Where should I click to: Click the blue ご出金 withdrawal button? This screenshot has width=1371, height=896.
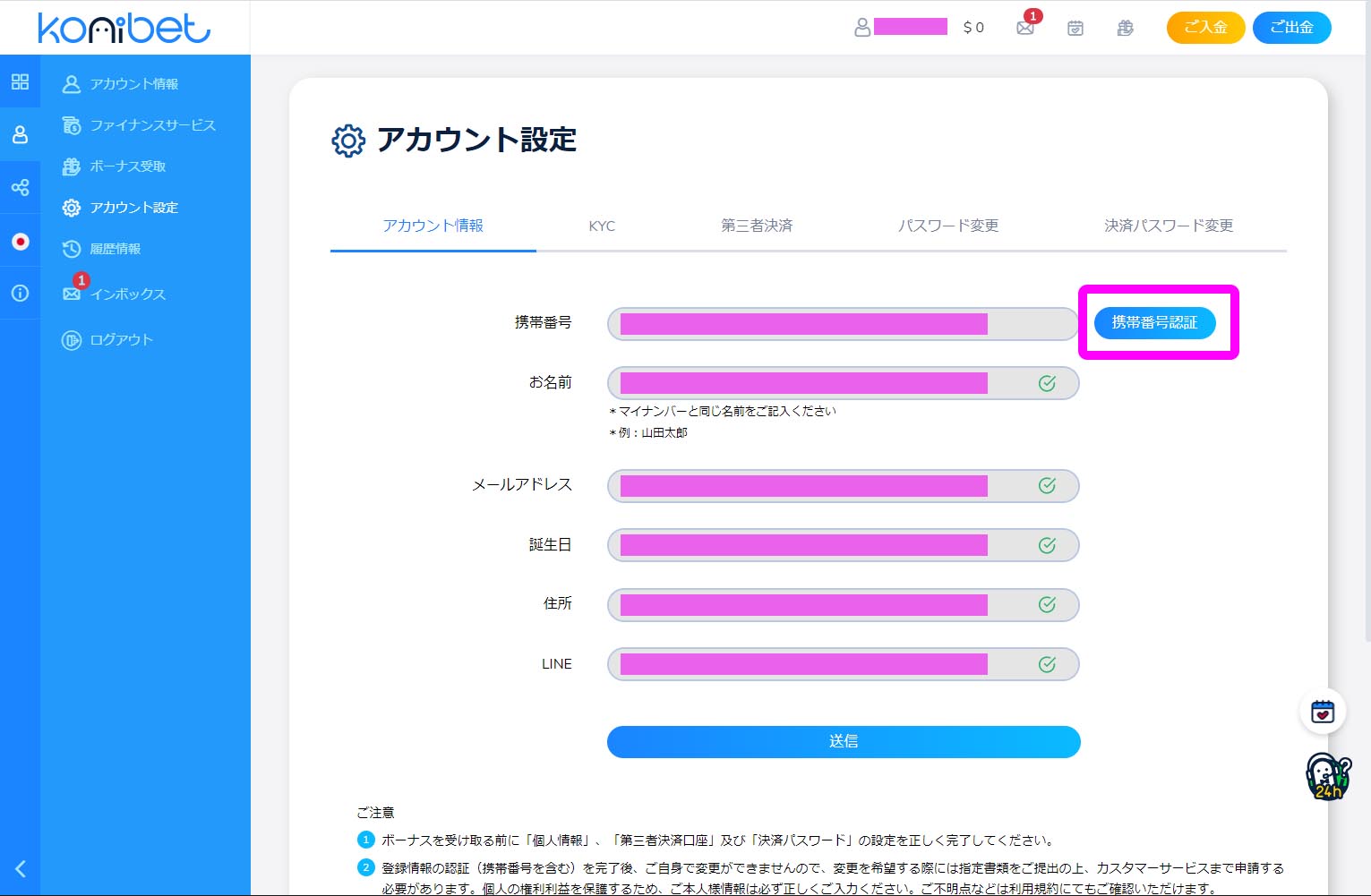[1291, 28]
